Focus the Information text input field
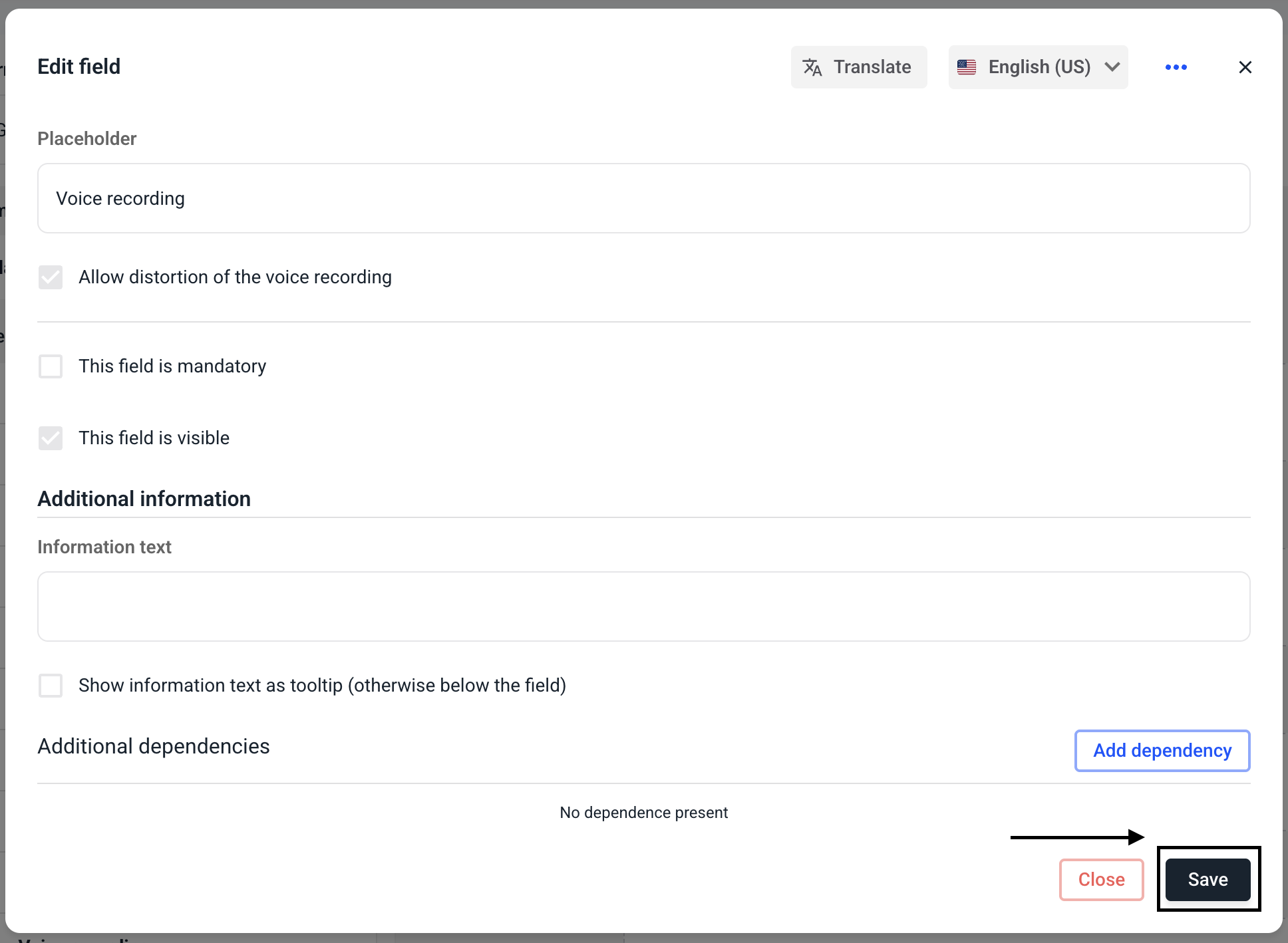Screen dimensions: 1288x943 coord(643,606)
